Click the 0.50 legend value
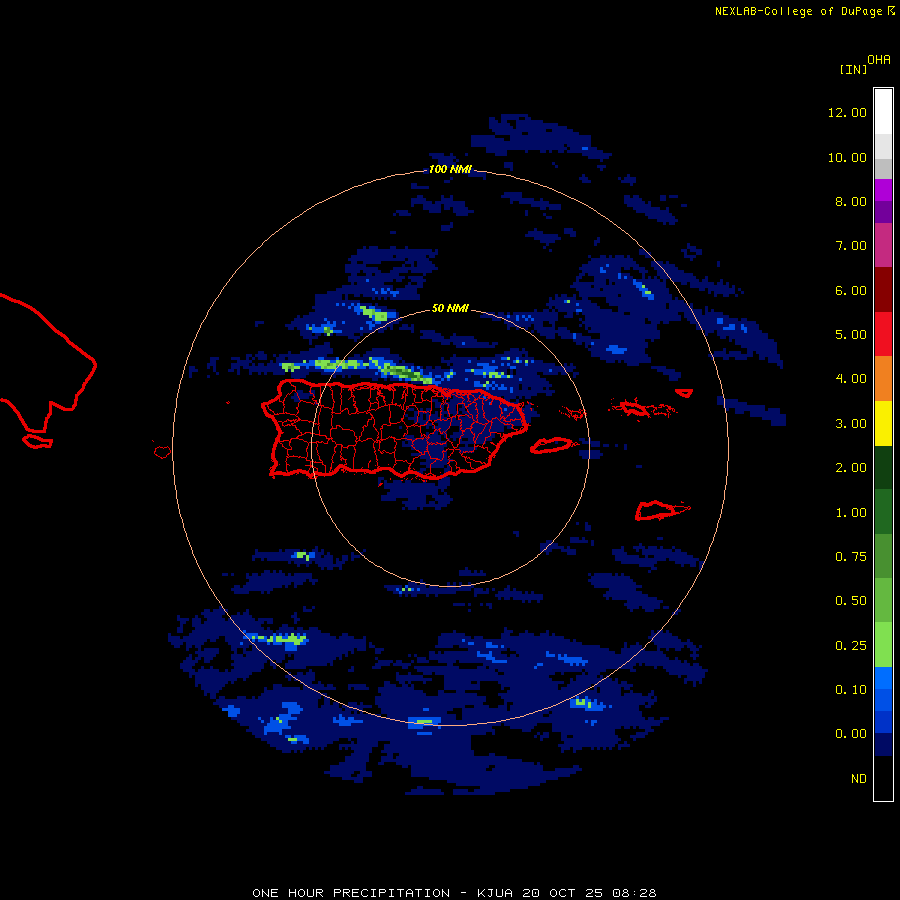Image resolution: width=900 pixels, height=900 pixels. (x=851, y=601)
